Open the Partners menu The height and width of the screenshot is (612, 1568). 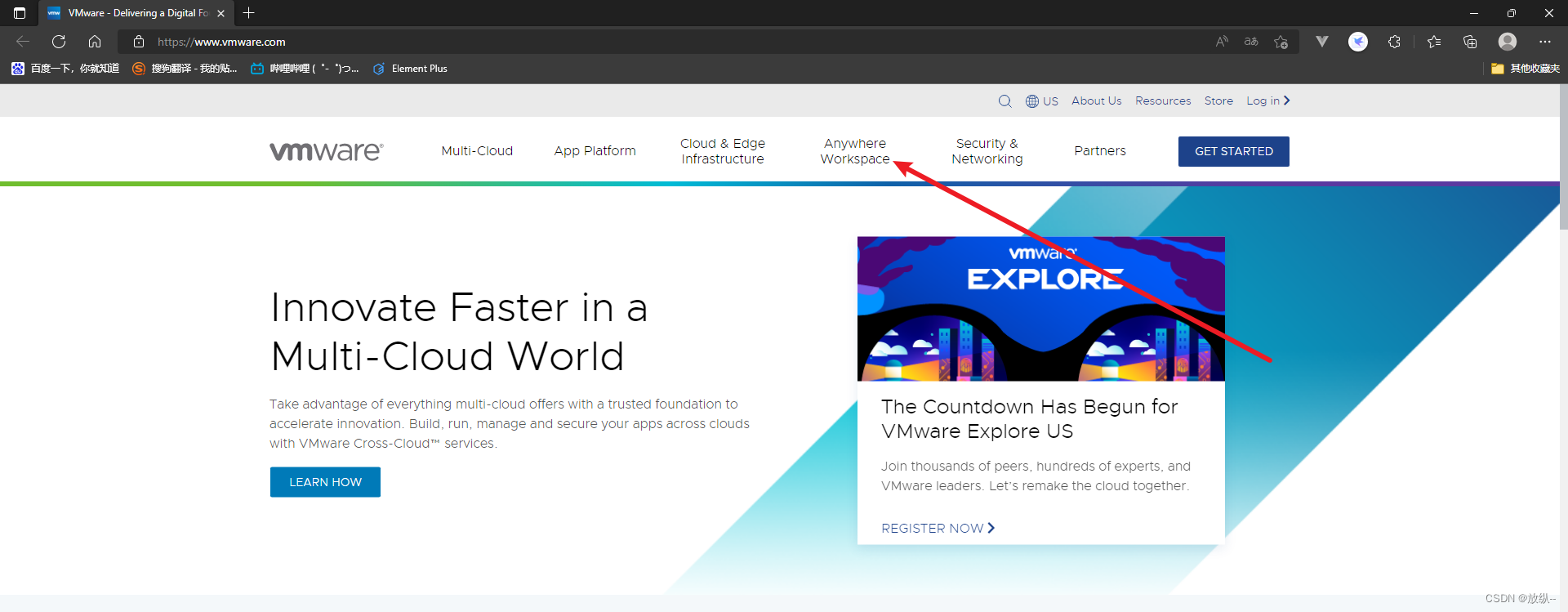click(x=1100, y=151)
